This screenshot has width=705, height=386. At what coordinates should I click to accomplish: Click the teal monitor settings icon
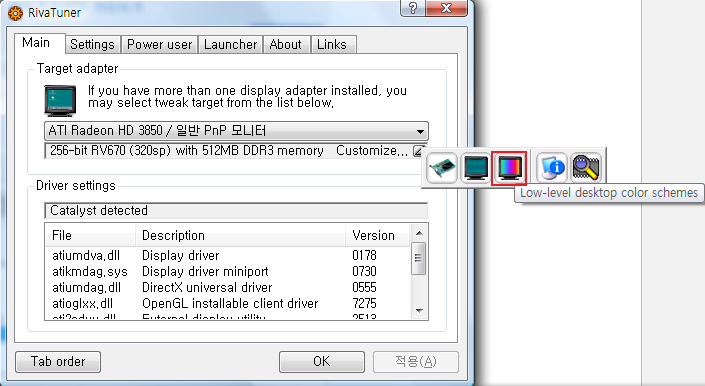[475, 168]
